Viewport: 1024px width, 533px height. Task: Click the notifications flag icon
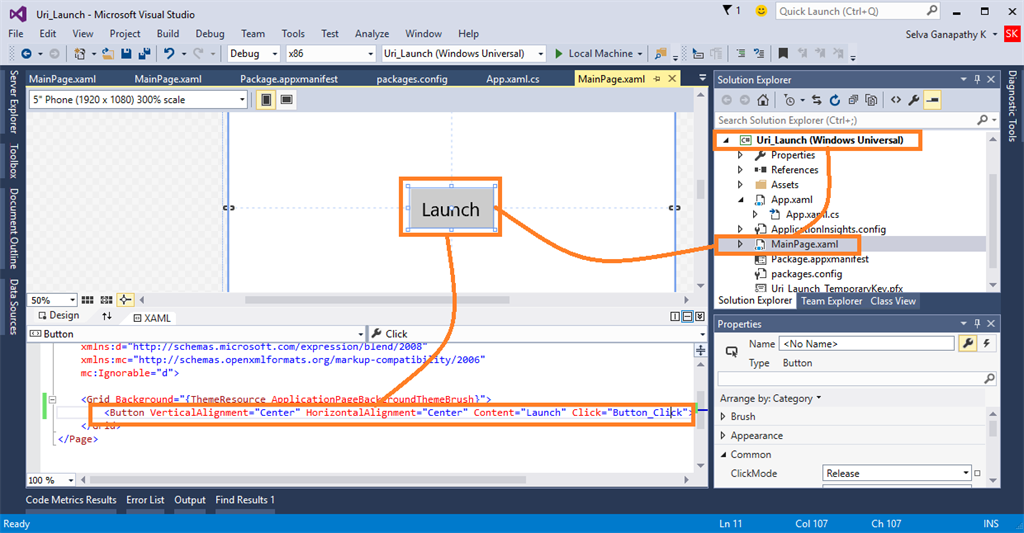pos(727,11)
